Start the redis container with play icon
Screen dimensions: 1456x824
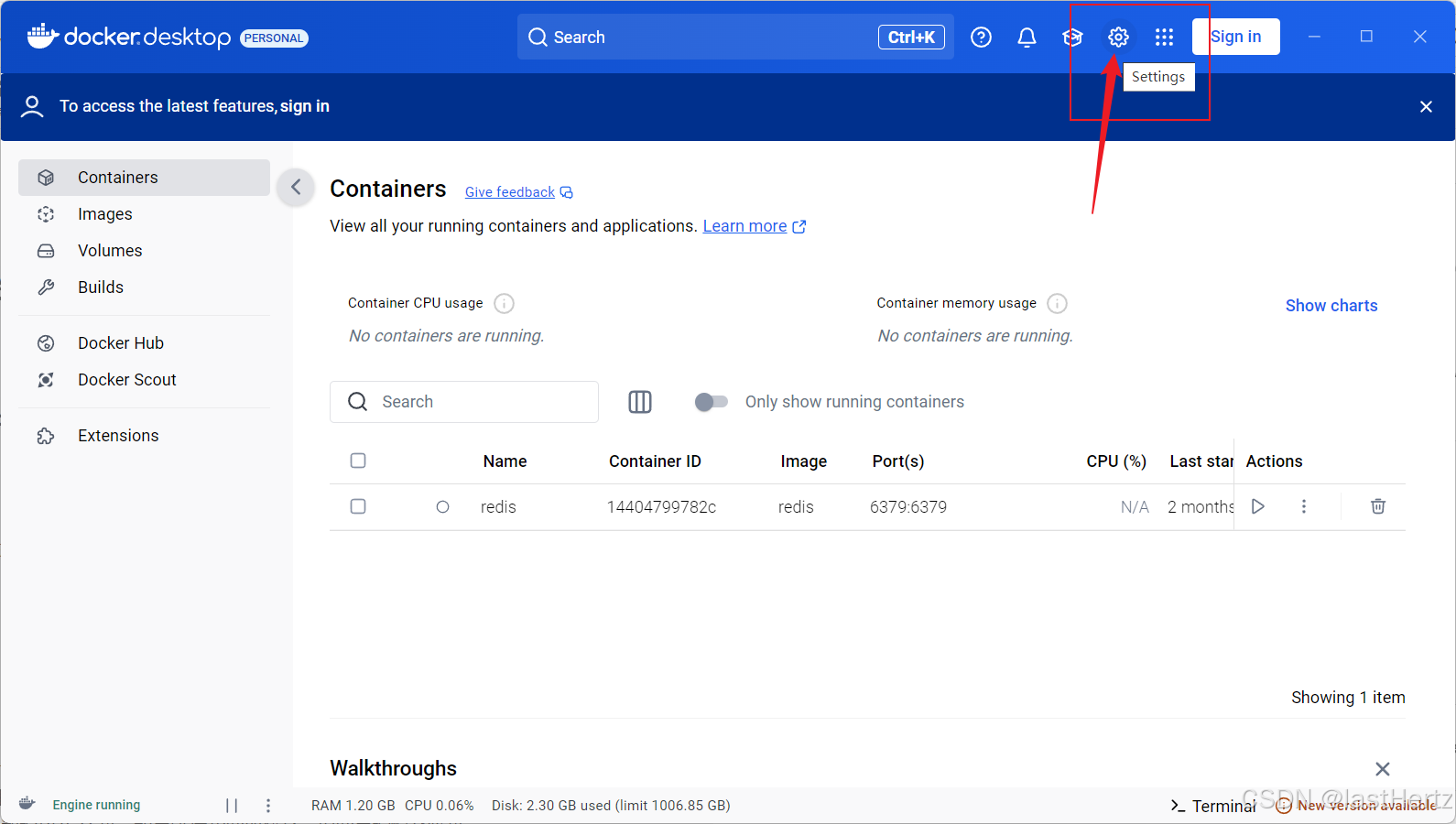[1258, 506]
